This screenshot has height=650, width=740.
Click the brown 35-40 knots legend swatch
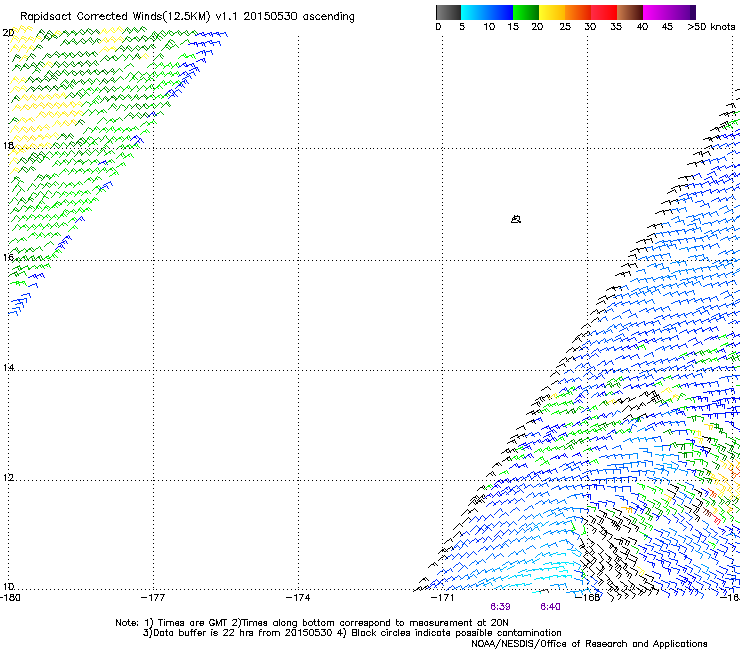(x=630, y=12)
